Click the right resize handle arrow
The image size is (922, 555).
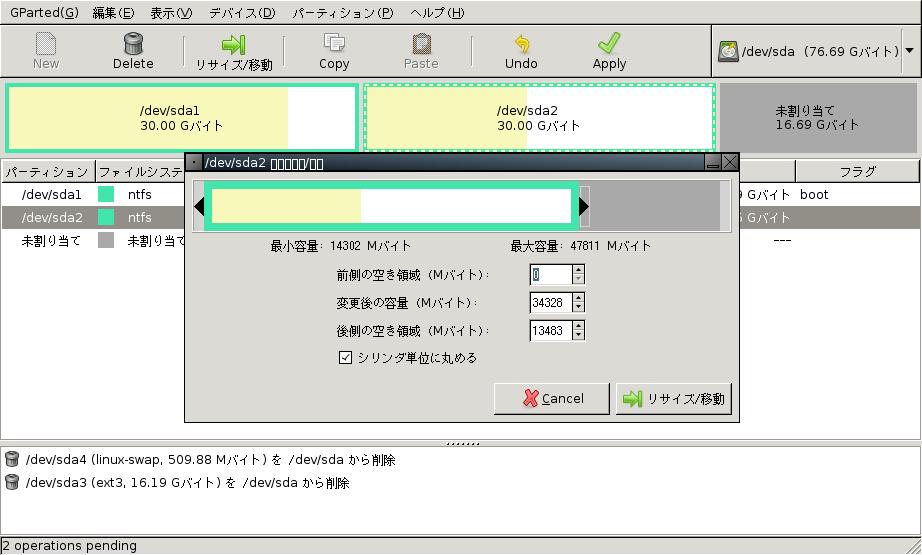coord(584,207)
